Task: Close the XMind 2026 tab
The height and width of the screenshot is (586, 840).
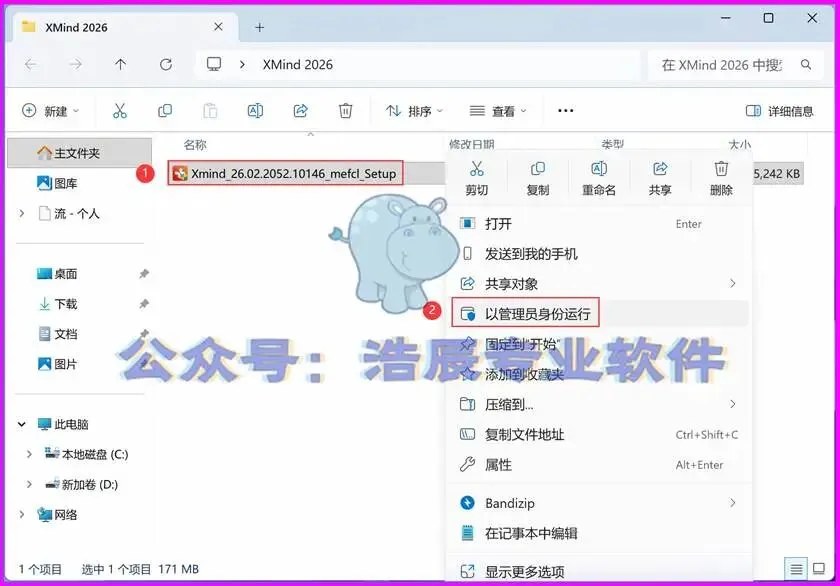Action: 218,27
